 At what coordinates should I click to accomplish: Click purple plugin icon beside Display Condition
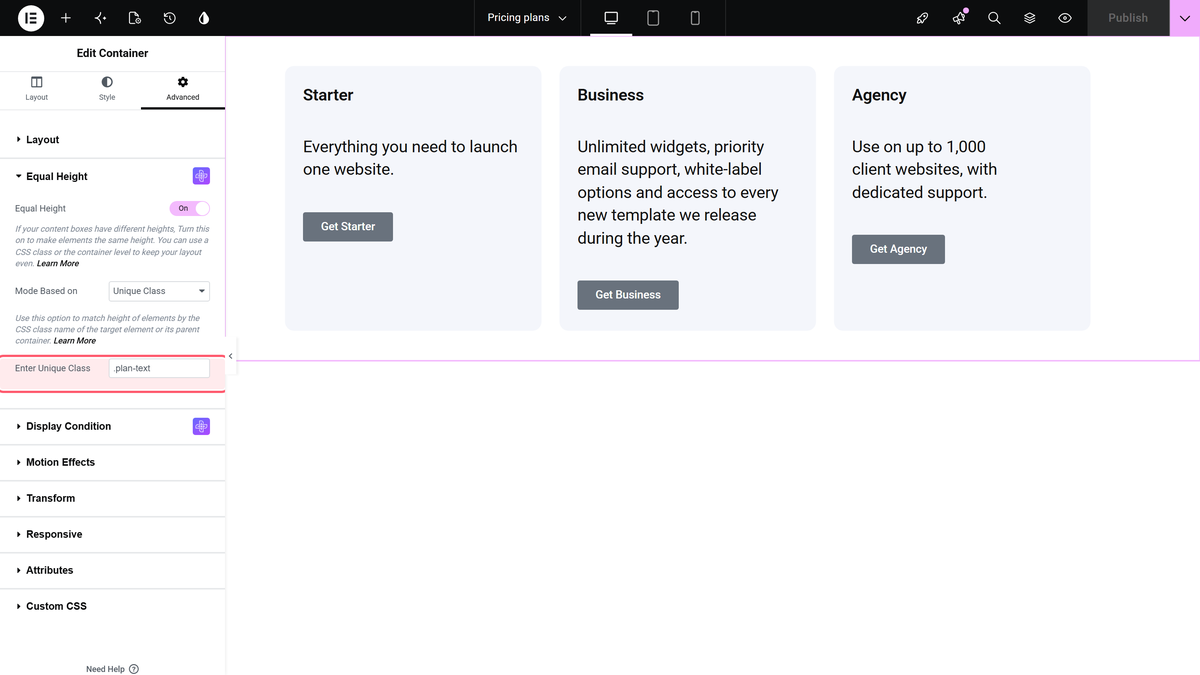click(201, 426)
